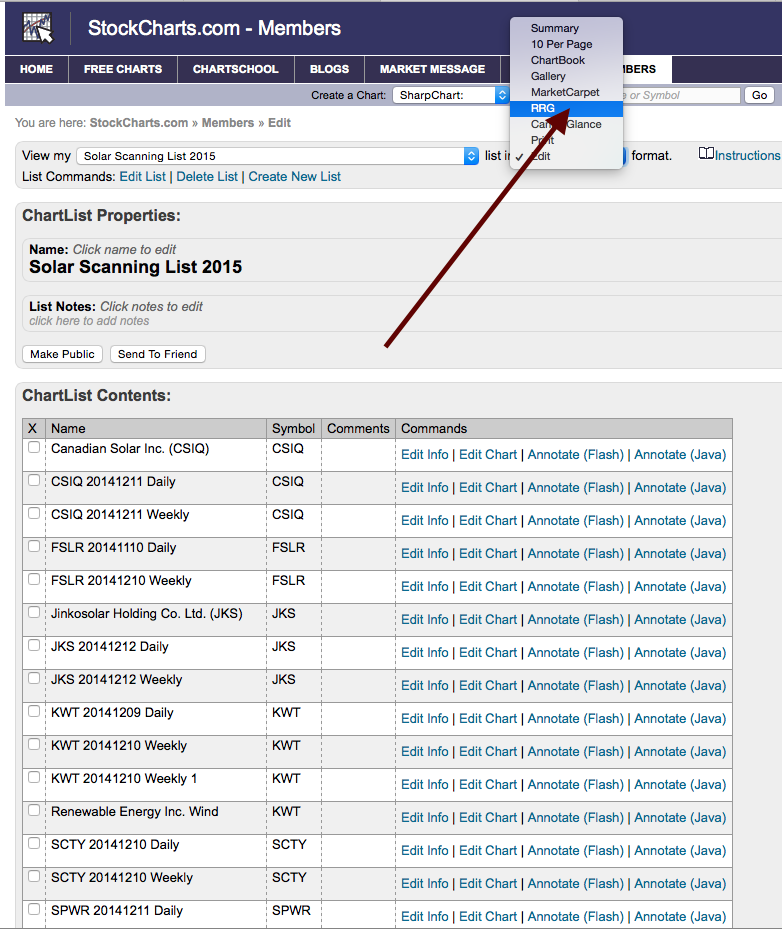Open the CHARTSCHOOL navigation tab

point(235,69)
